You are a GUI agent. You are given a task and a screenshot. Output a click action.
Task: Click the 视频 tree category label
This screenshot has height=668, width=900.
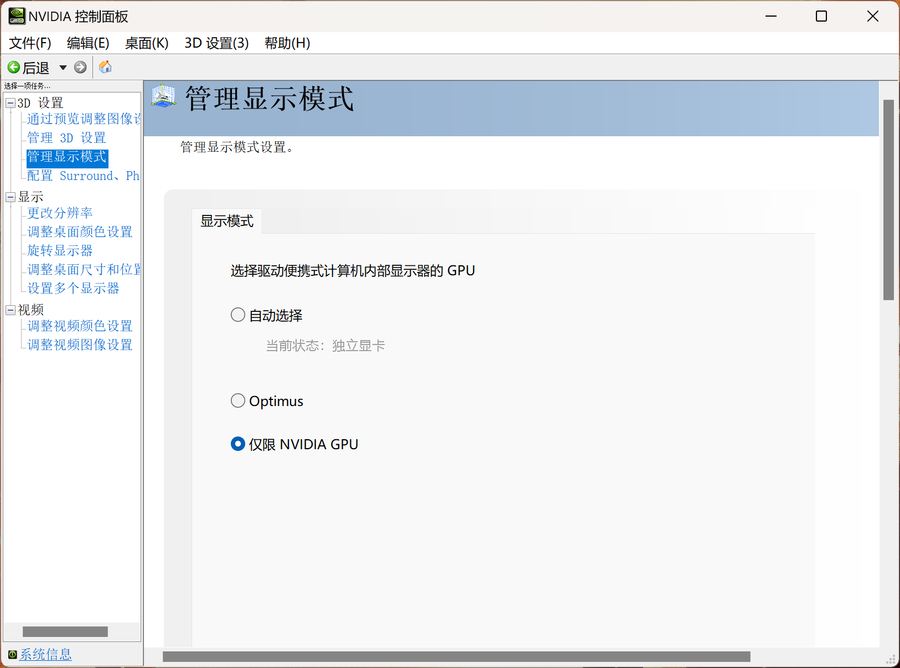point(30,310)
